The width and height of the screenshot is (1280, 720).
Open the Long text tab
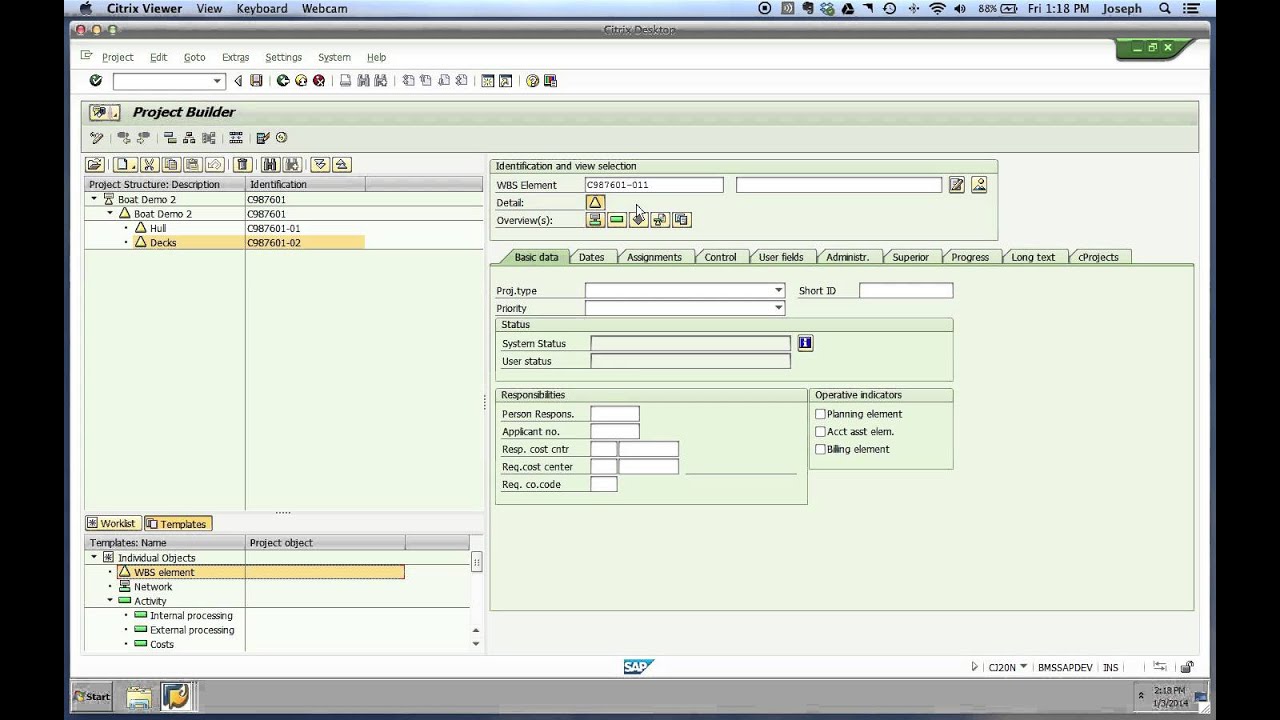(x=1033, y=257)
